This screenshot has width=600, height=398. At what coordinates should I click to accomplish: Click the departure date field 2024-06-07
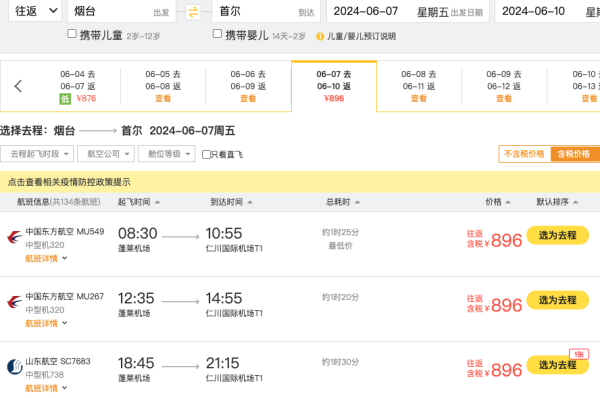click(408, 11)
